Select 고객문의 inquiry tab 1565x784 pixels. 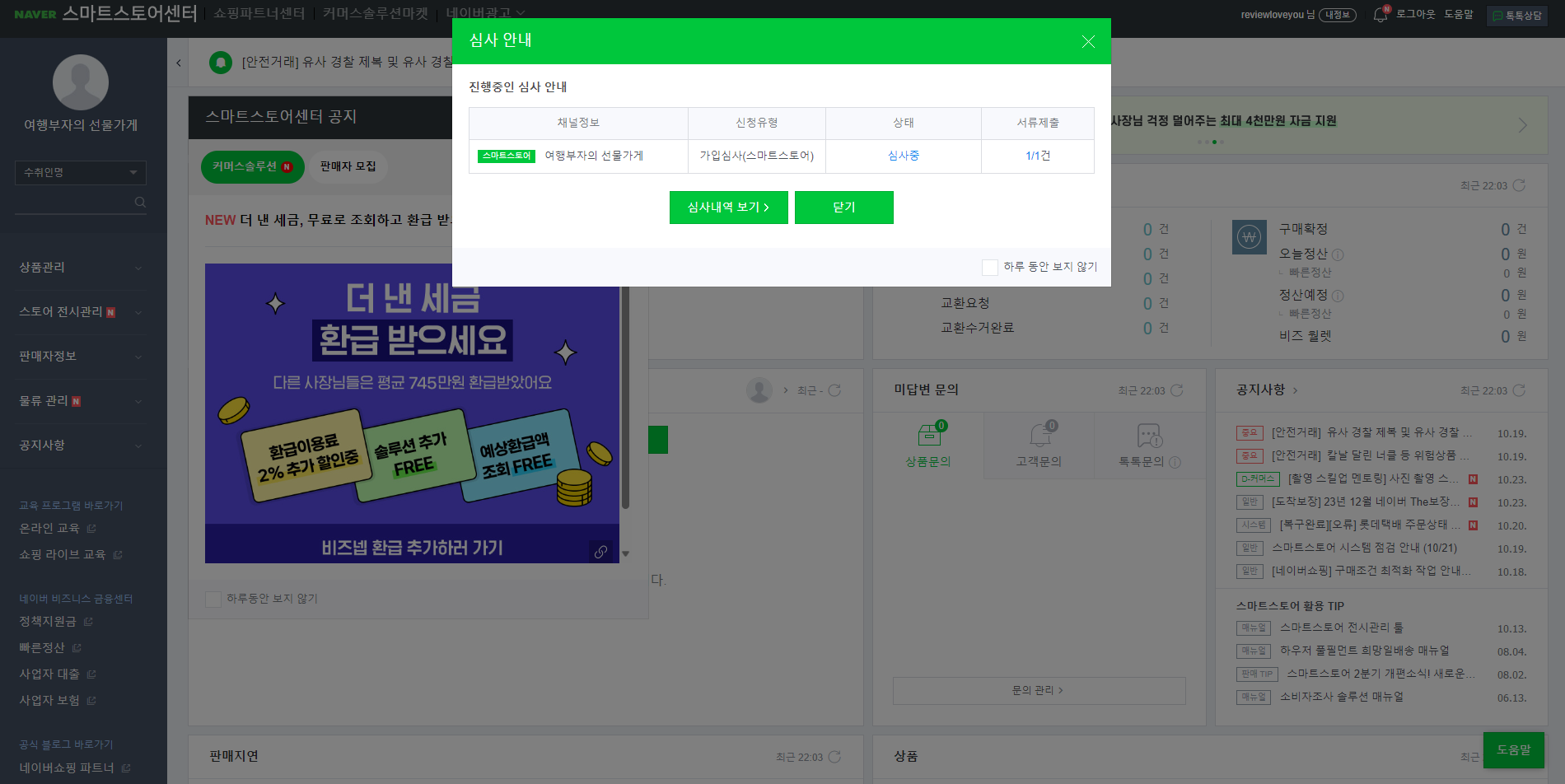click(1039, 446)
